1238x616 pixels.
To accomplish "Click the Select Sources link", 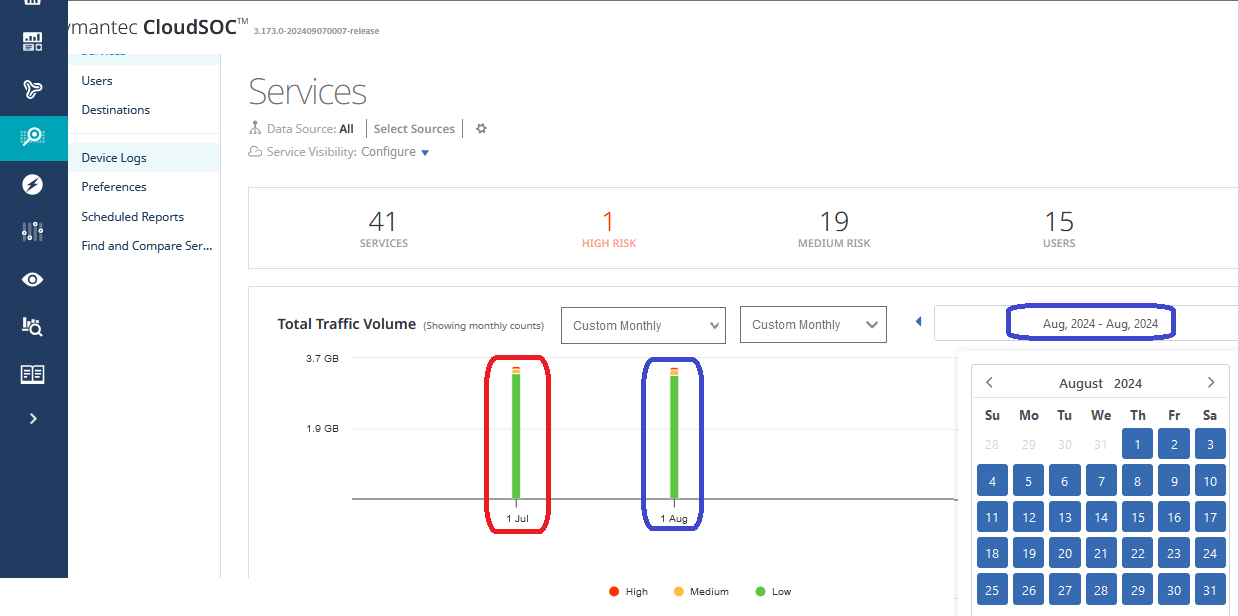I will point(414,129).
